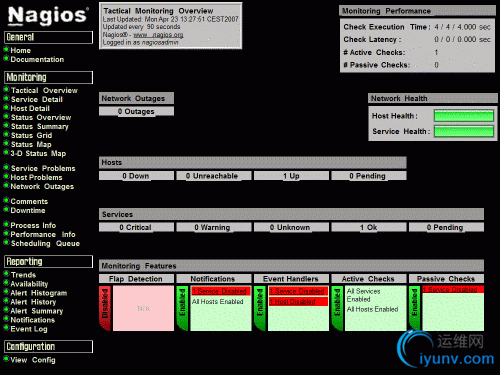Image resolution: width=500 pixels, height=375 pixels.
Task: Open the 3-D Status Map
Action: click(x=38, y=153)
